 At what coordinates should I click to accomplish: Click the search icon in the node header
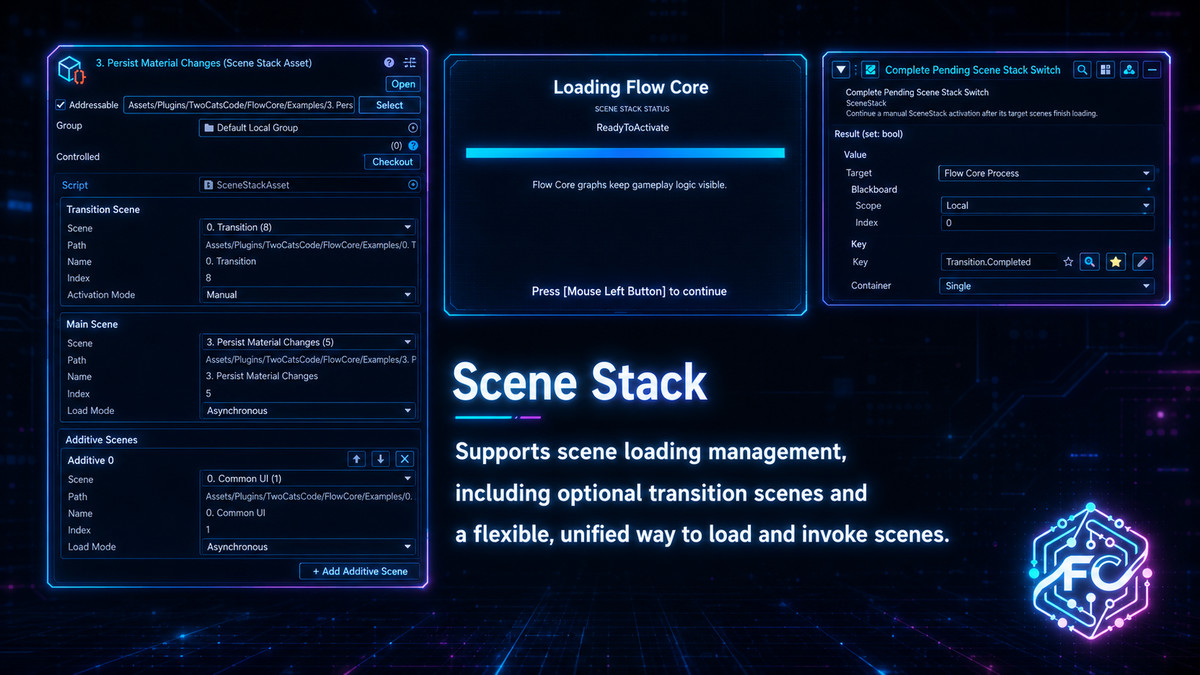point(1082,70)
